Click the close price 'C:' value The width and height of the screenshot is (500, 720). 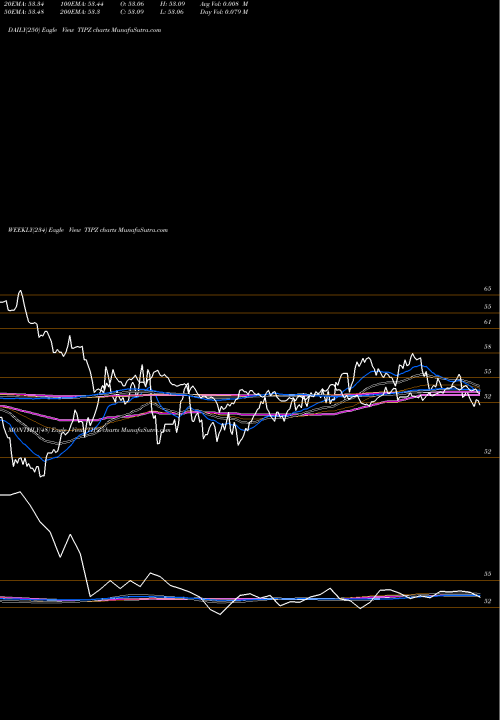132,12
